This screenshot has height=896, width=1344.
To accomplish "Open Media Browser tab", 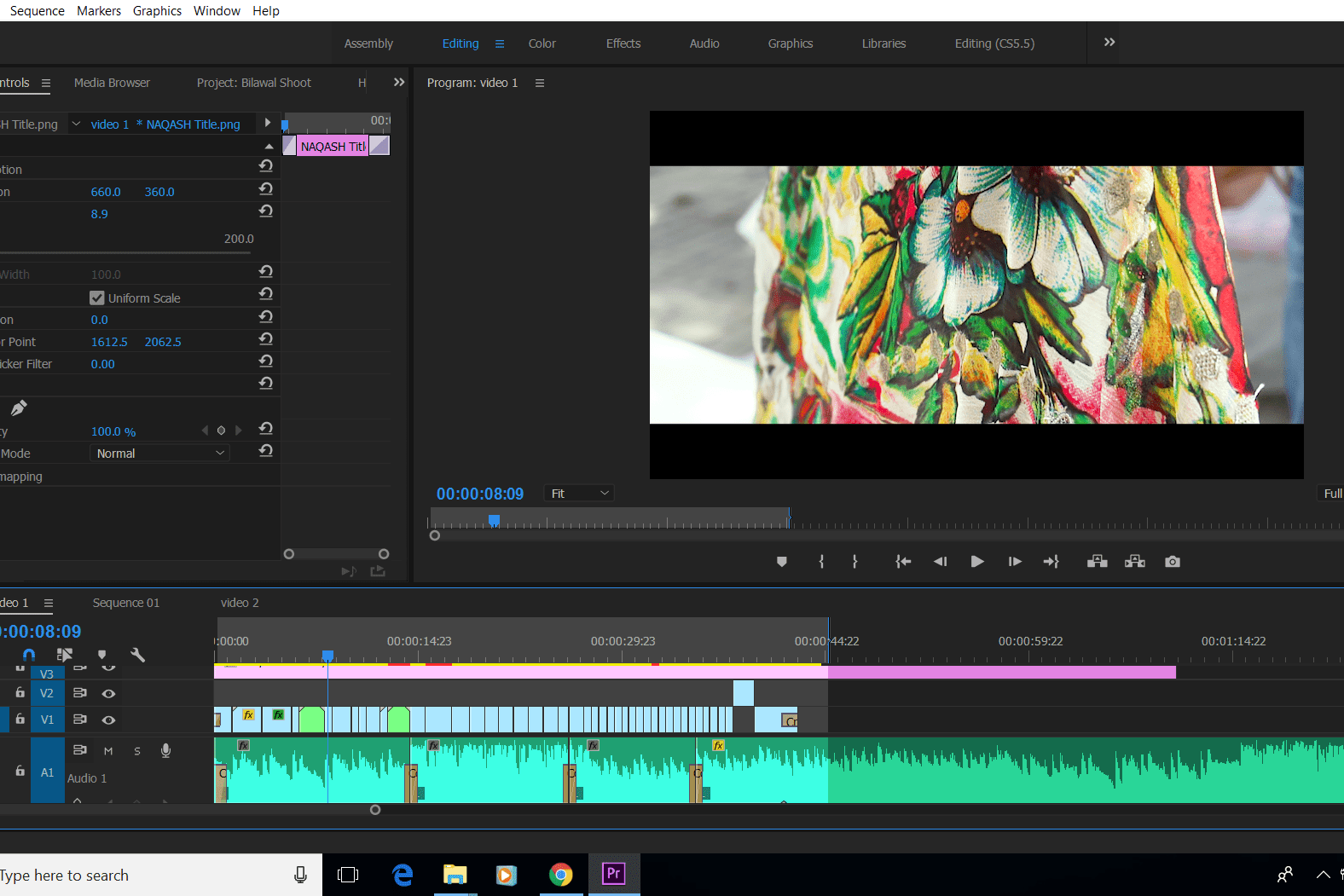I will click(x=112, y=83).
